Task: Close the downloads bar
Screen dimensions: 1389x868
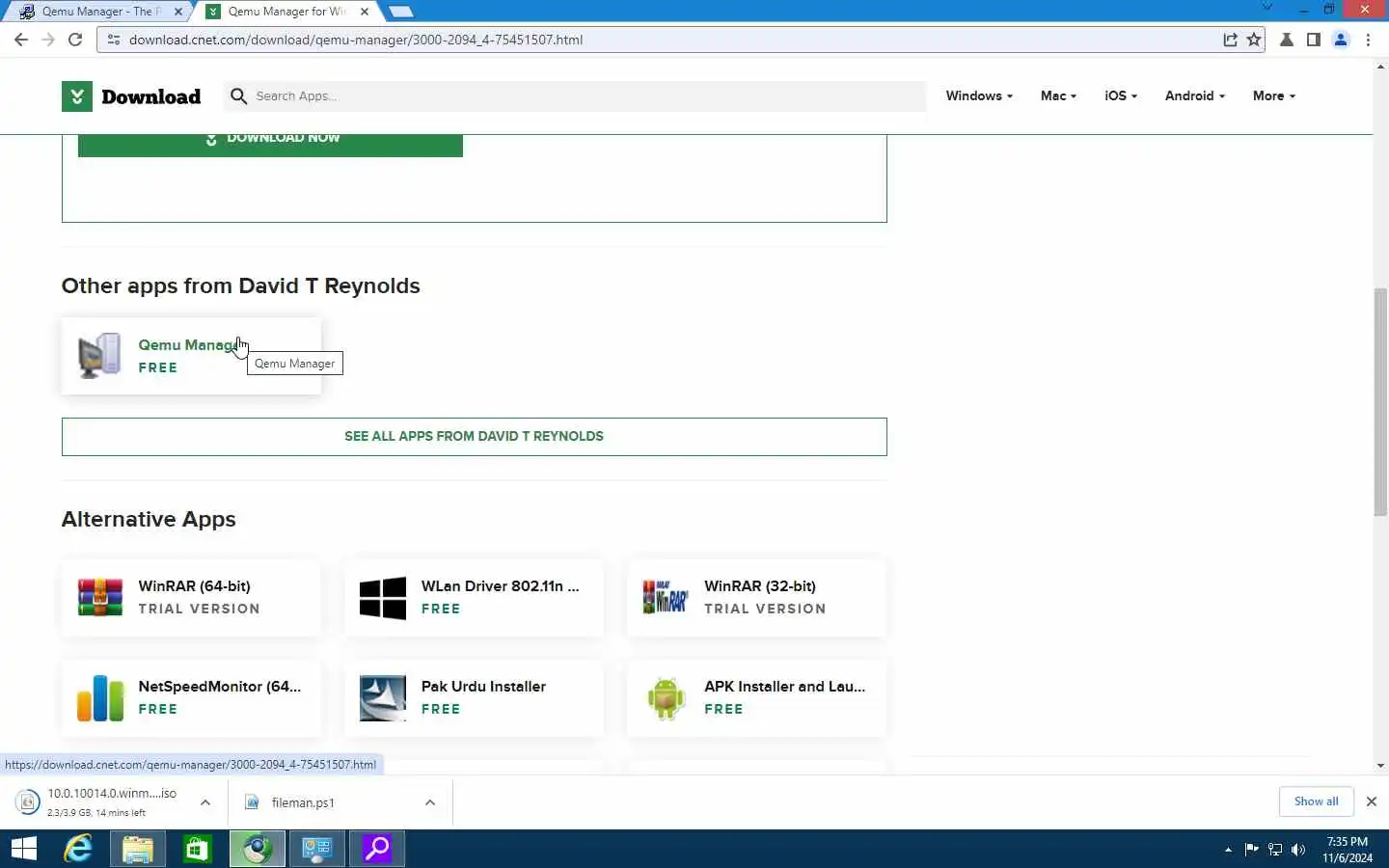Action: pos(1371,801)
